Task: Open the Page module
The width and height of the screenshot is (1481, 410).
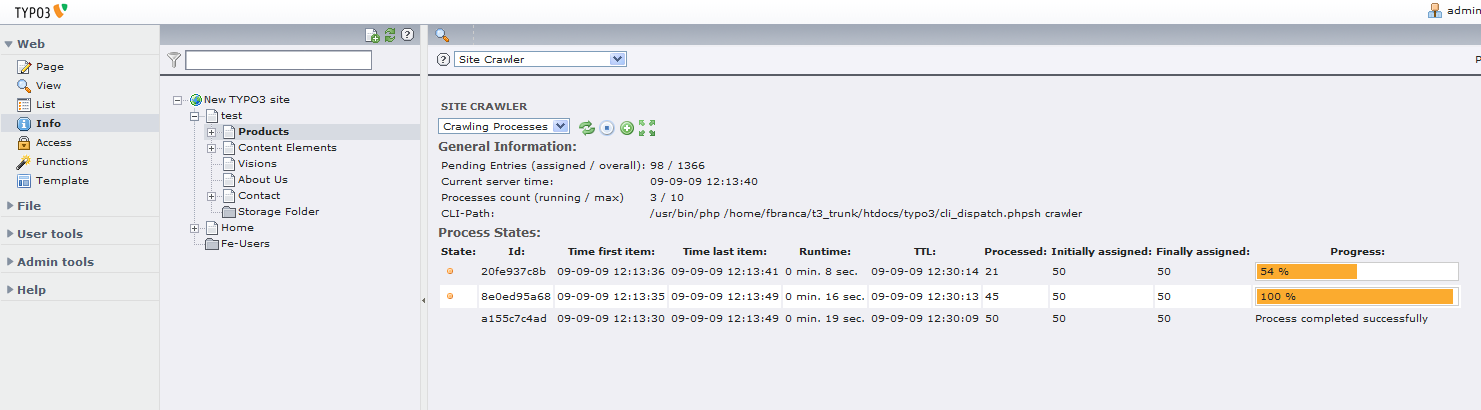Action: click(49, 67)
